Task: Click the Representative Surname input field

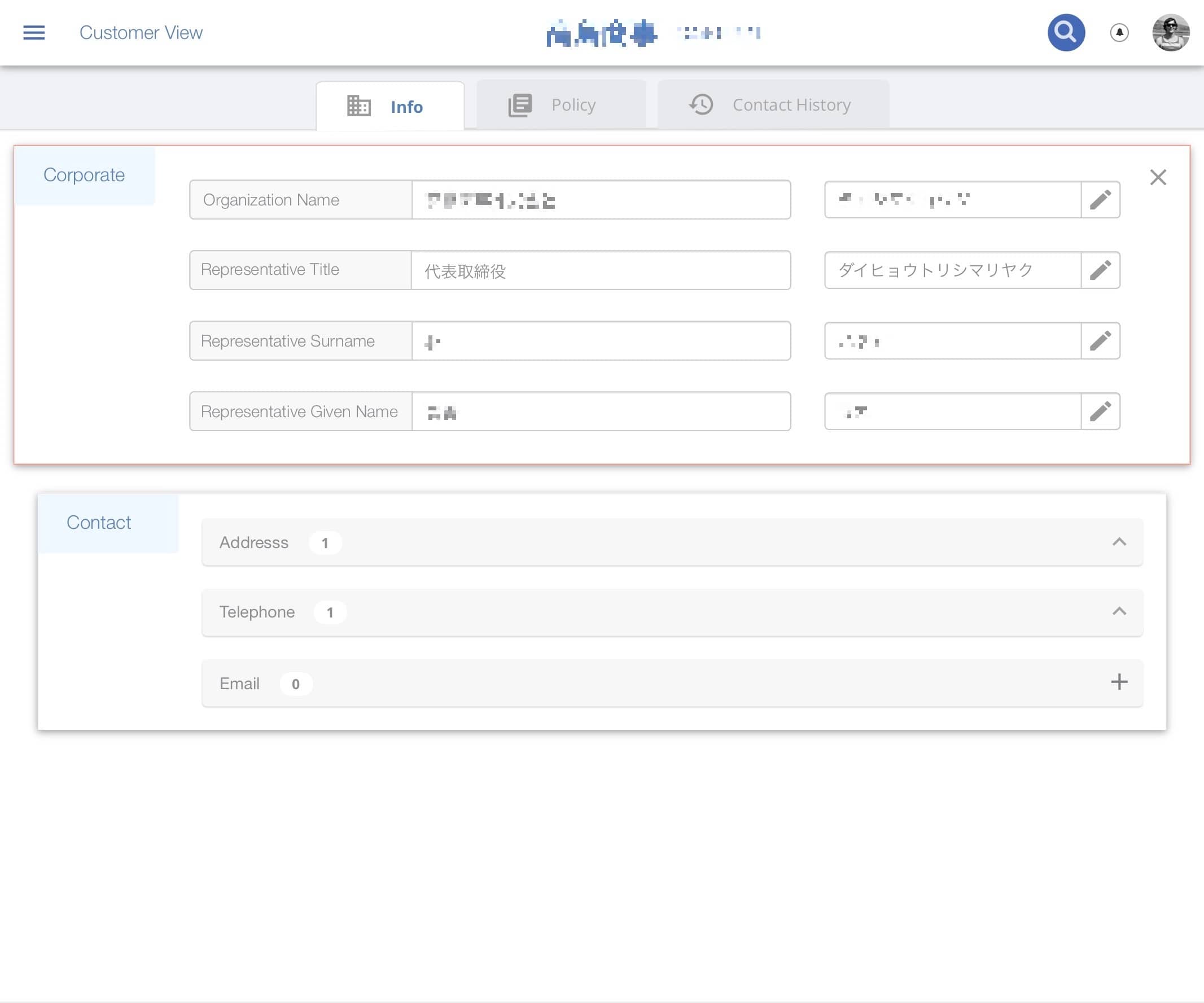Action: (x=600, y=341)
